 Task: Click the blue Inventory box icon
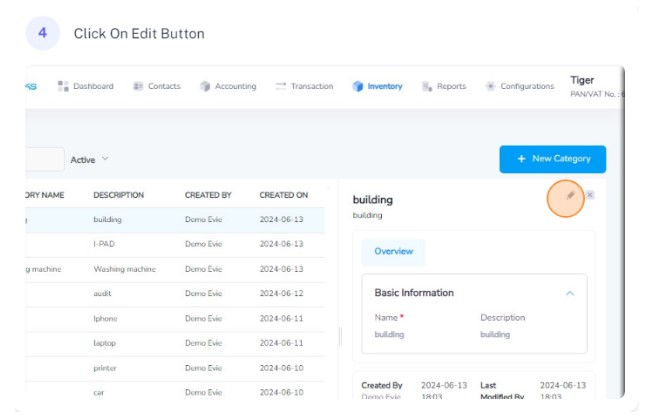357,86
